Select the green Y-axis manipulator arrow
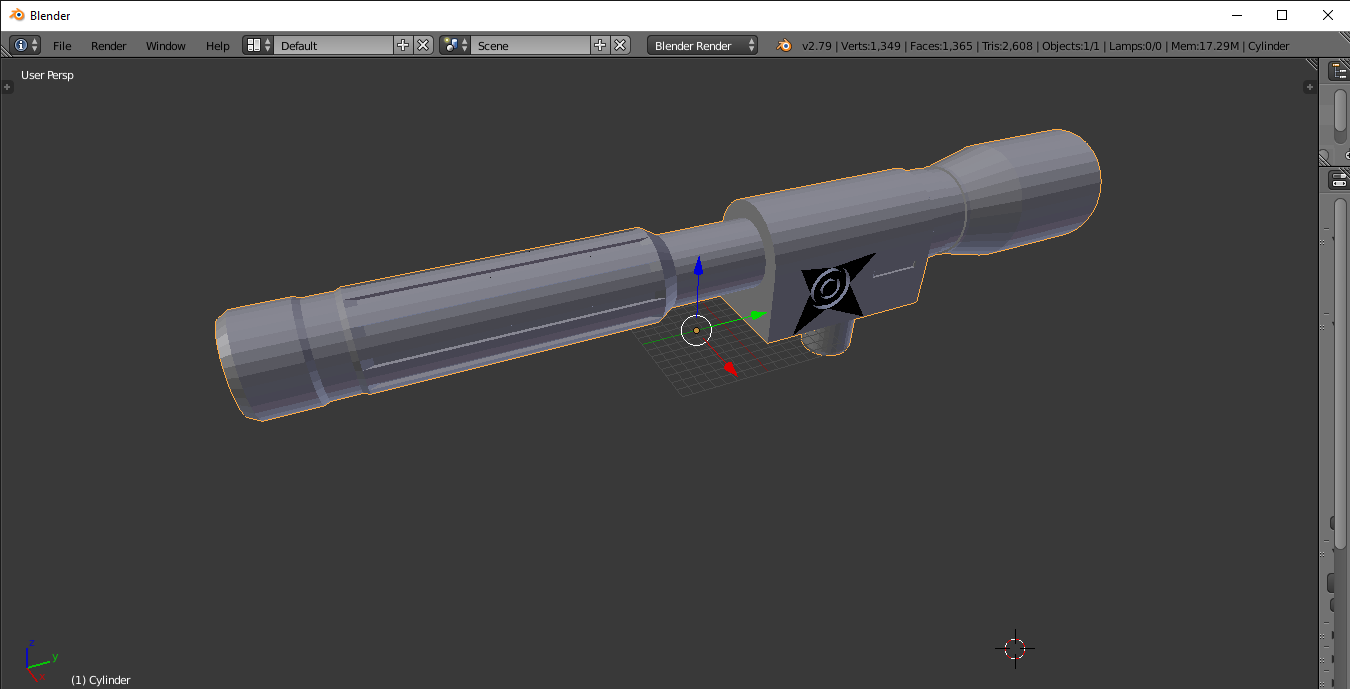Screen dimensions: 1350x689 point(756,316)
